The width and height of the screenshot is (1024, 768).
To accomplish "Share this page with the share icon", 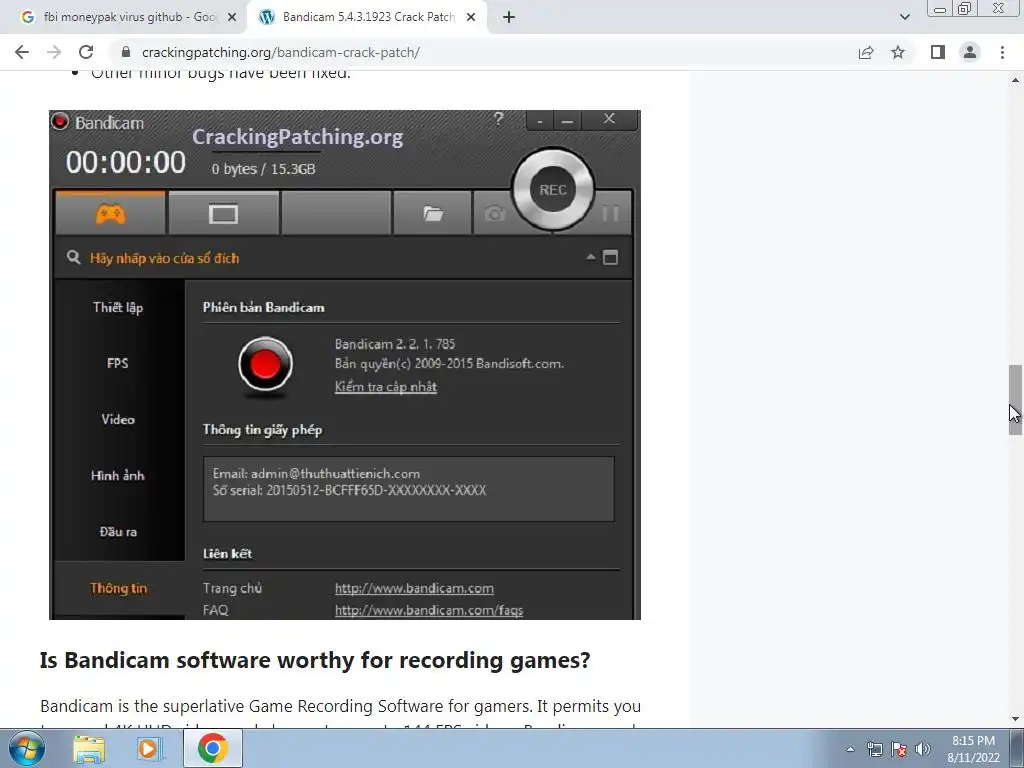I will [x=866, y=52].
